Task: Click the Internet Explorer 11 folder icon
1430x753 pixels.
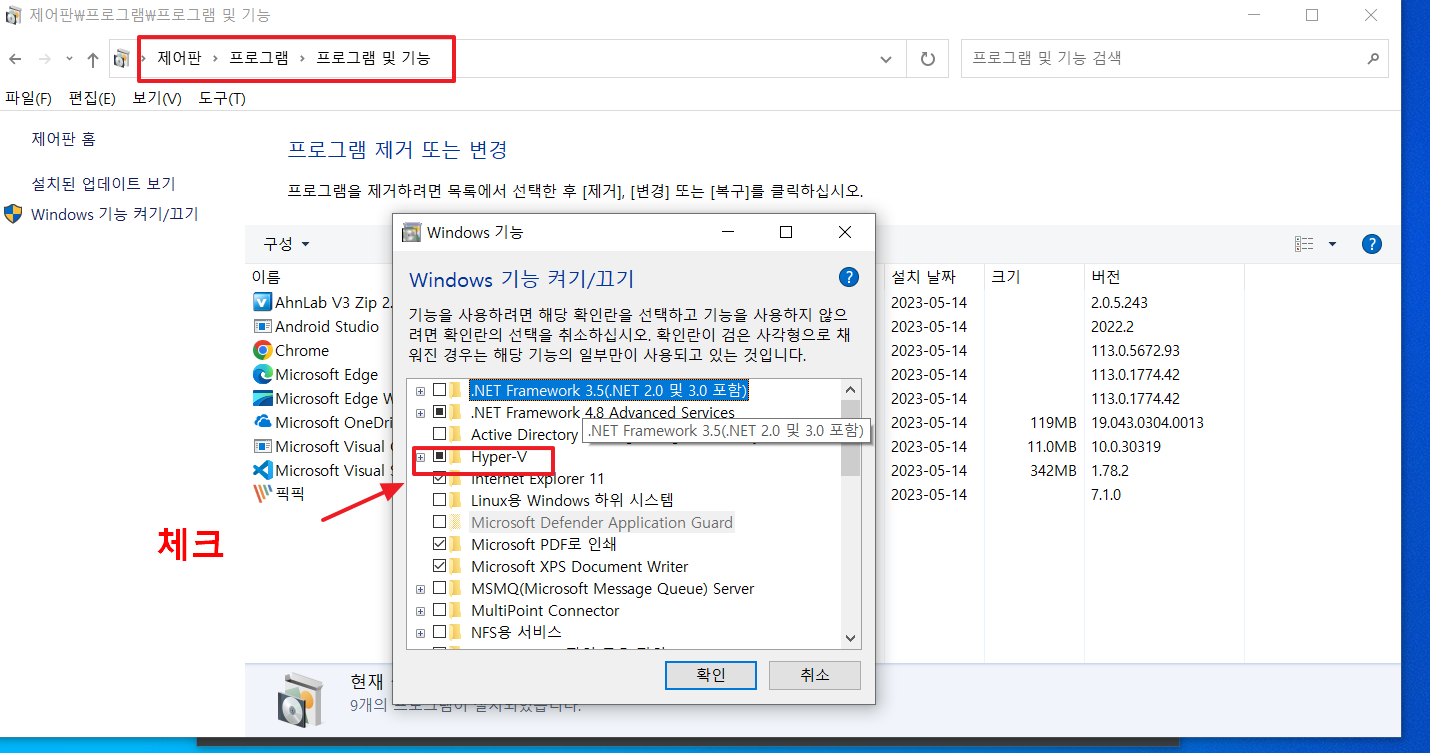Action: point(456,479)
